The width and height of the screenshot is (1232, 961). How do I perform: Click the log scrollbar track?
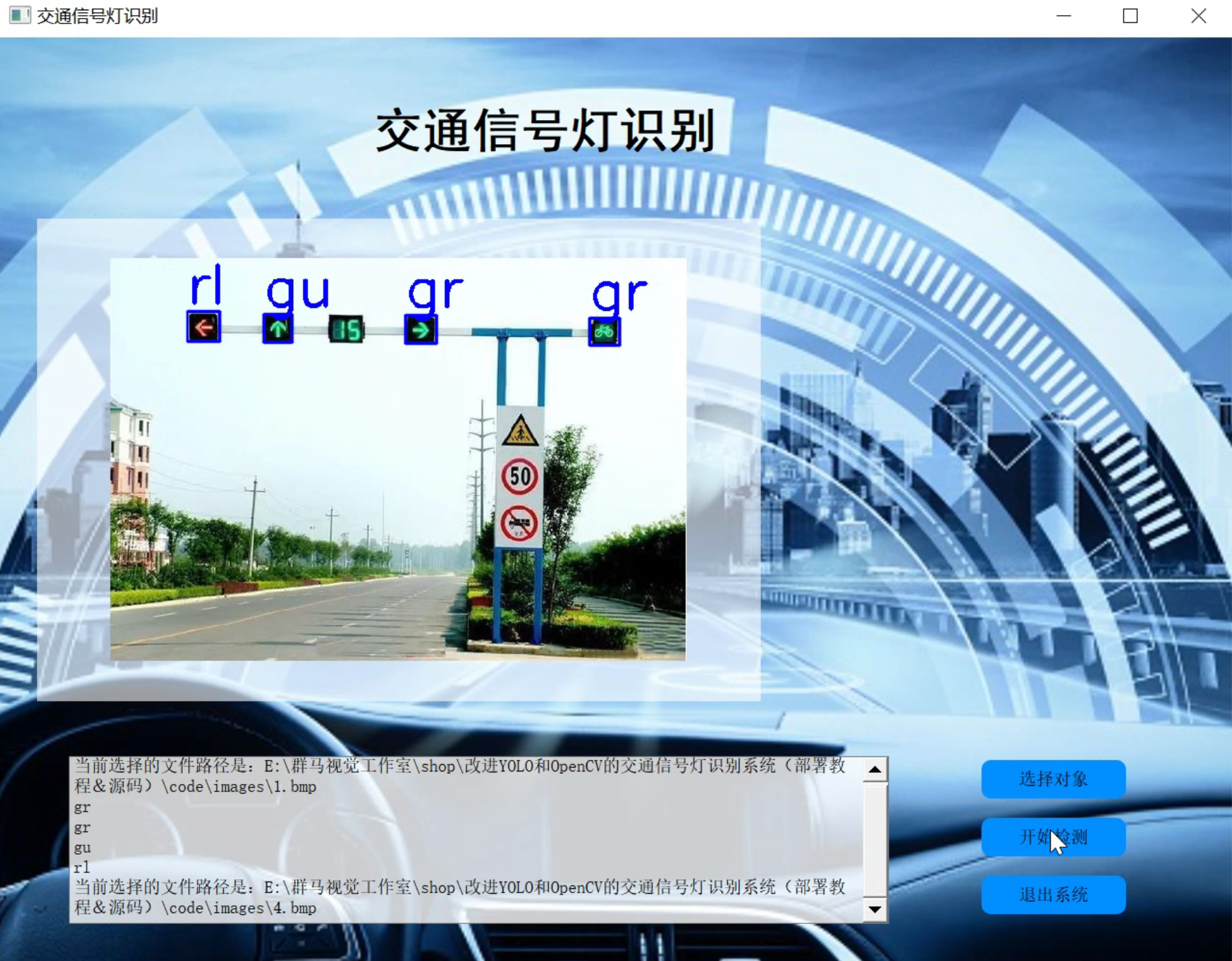(x=875, y=840)
